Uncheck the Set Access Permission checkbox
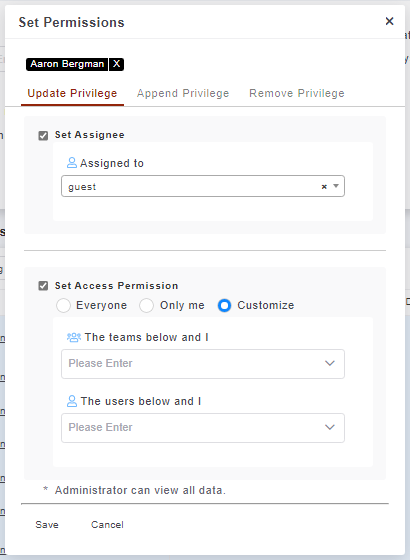 click(x=43, y=286)
